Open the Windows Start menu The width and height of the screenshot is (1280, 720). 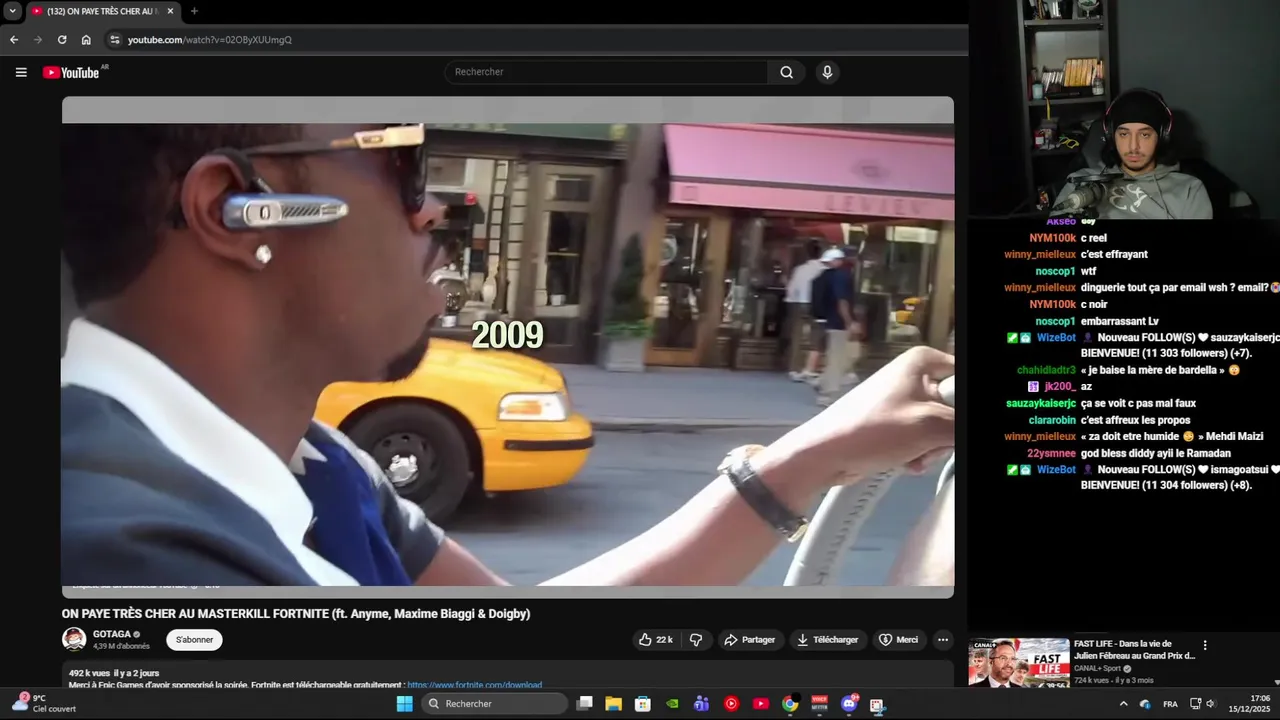coord(404,704)
